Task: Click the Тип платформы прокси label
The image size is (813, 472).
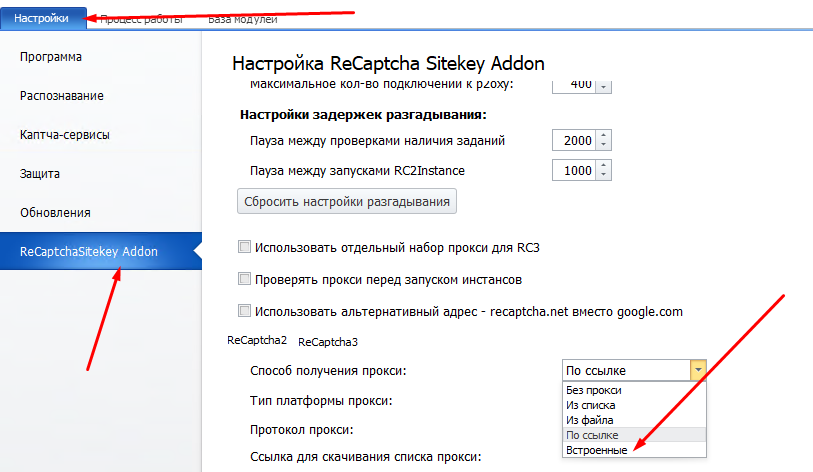Action: (x=321, y=401)
